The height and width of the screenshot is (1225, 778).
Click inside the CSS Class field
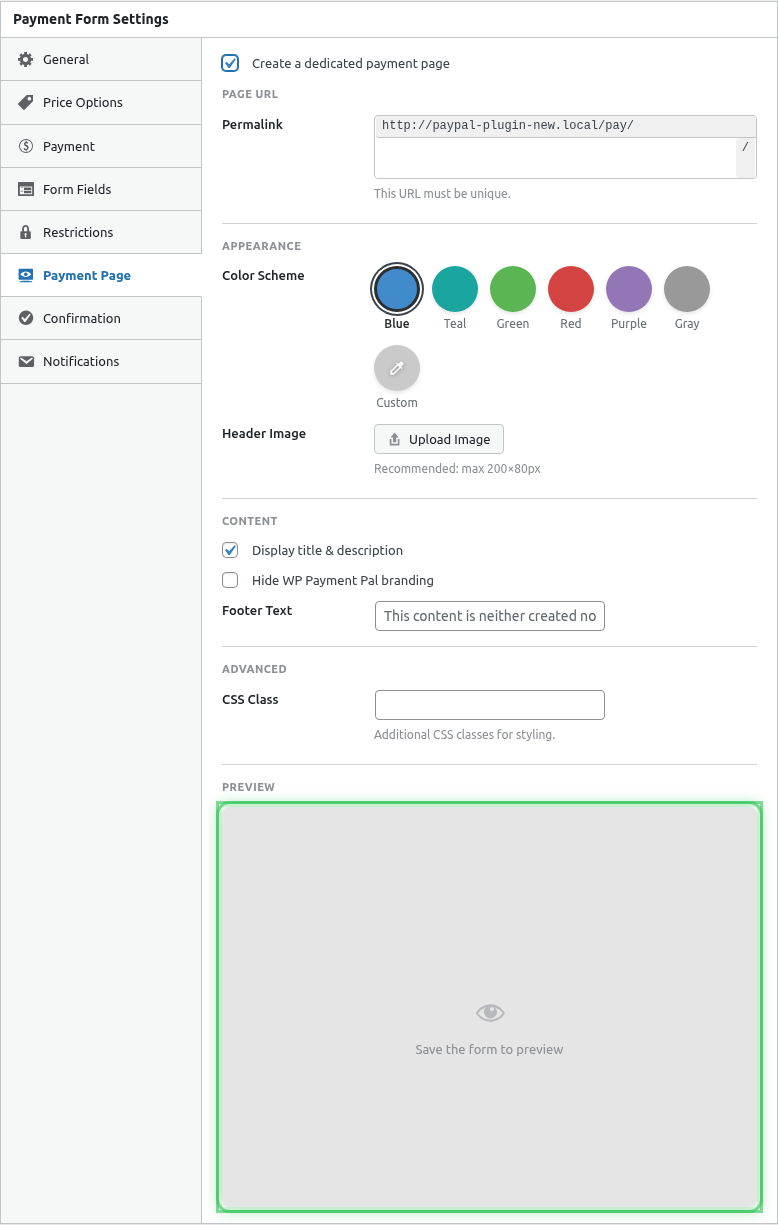click(489, 705)
